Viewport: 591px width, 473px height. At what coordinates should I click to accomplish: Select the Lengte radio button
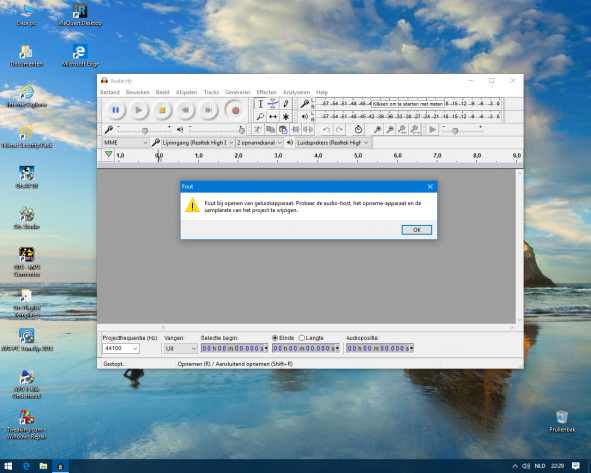point(302,338)
